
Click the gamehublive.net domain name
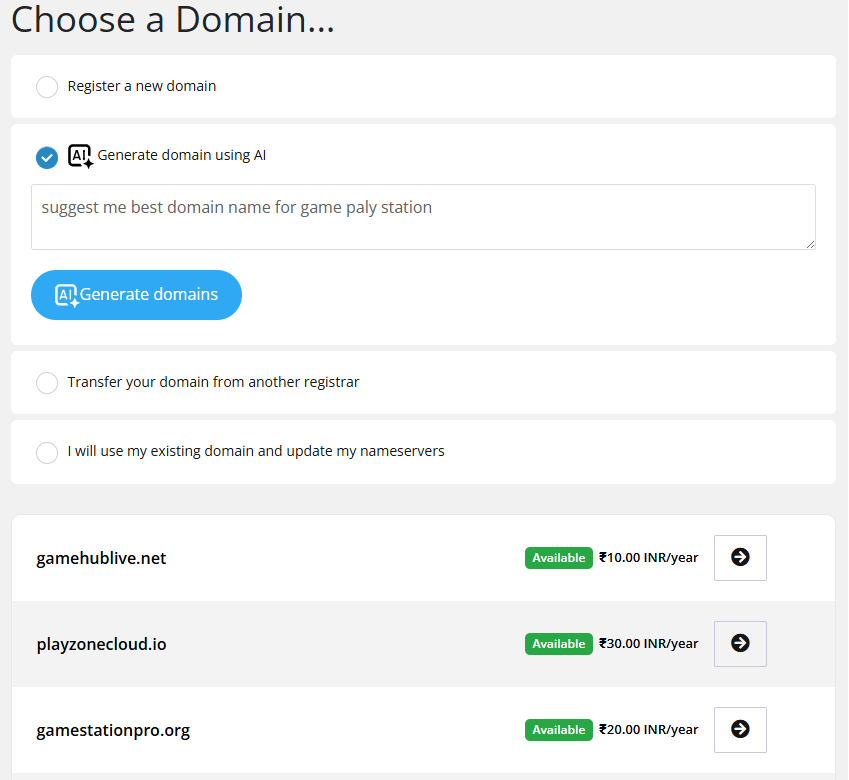[x=101, y=558]
